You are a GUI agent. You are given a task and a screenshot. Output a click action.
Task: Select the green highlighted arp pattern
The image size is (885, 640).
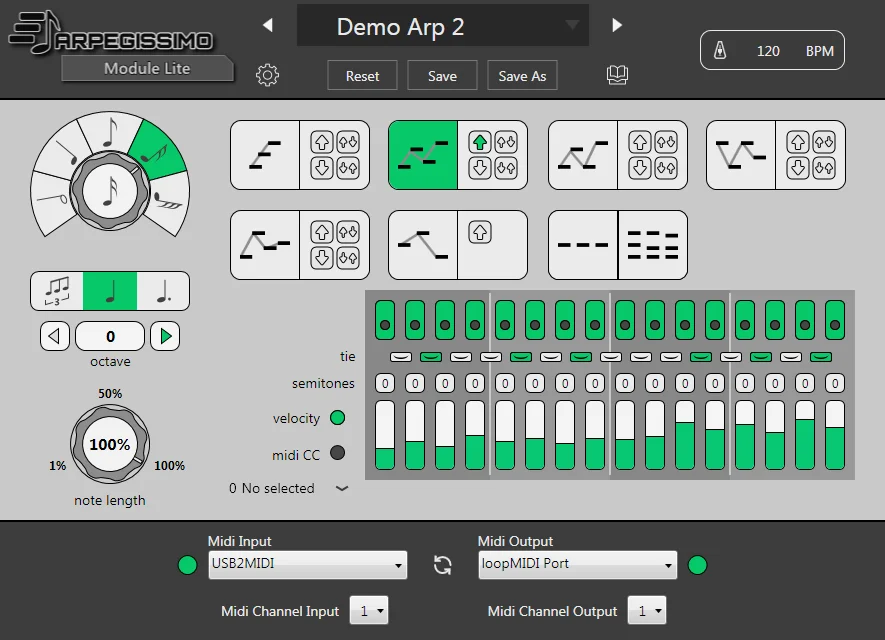pyautogui.click(x=423, y=155)
